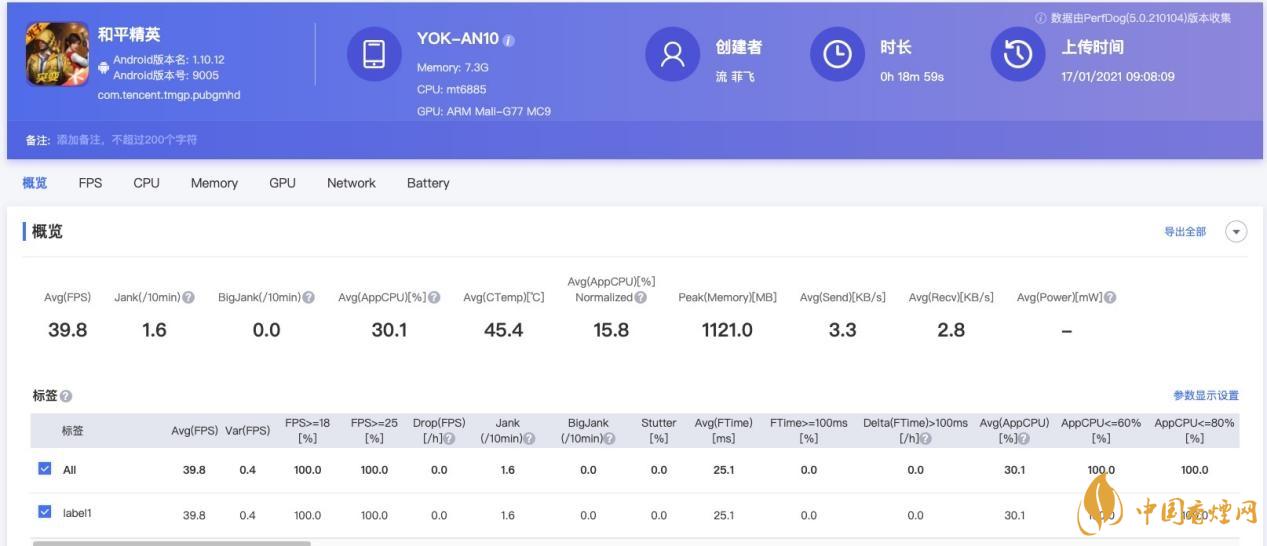This screenshot has width=1267, height=546.
Task: Open 参数显示设置 parameter display settings
Action: click(x=1206, y=396)
